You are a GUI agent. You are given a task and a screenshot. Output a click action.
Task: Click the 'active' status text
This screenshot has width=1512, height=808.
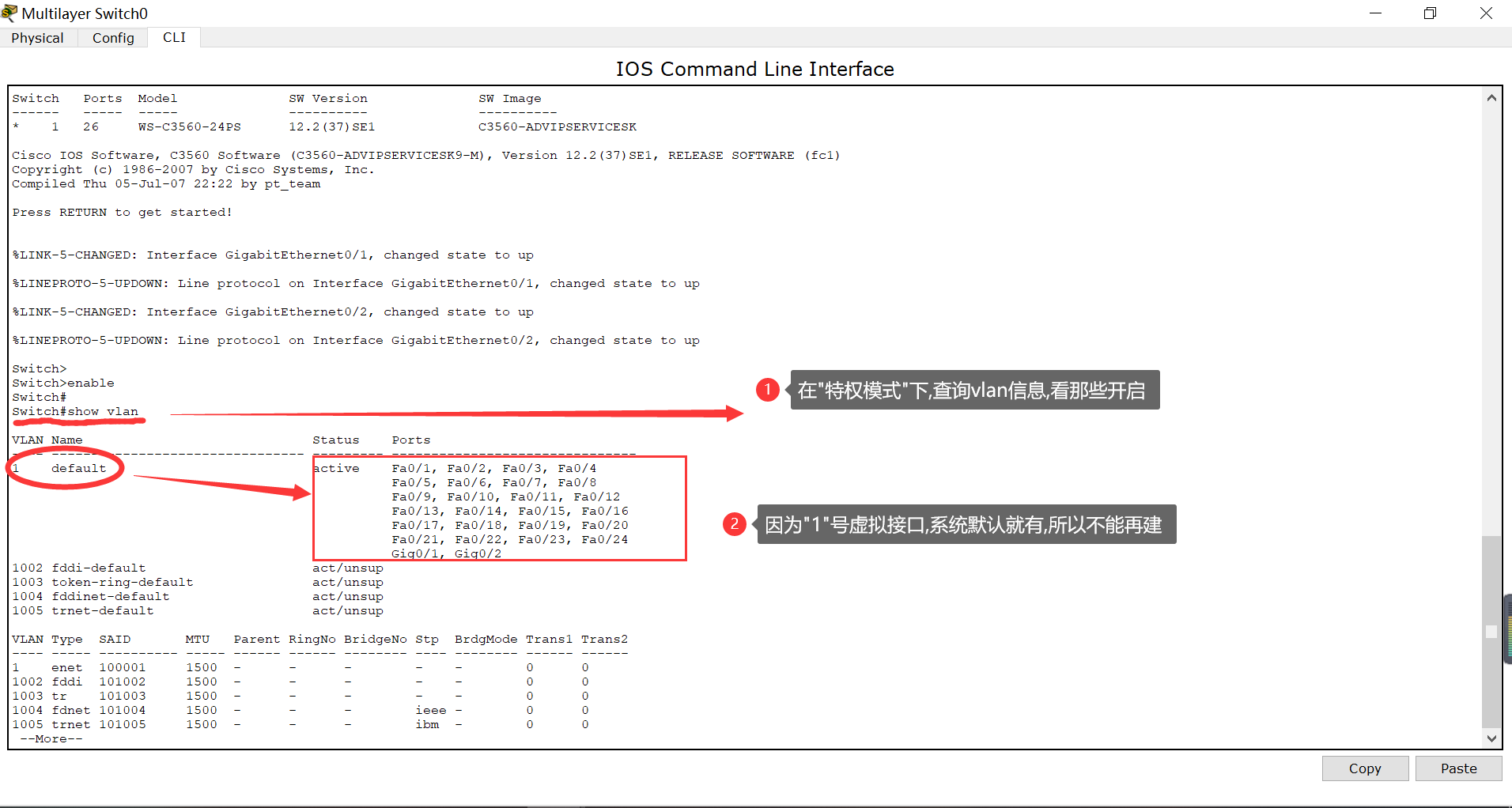click(336, 469)
